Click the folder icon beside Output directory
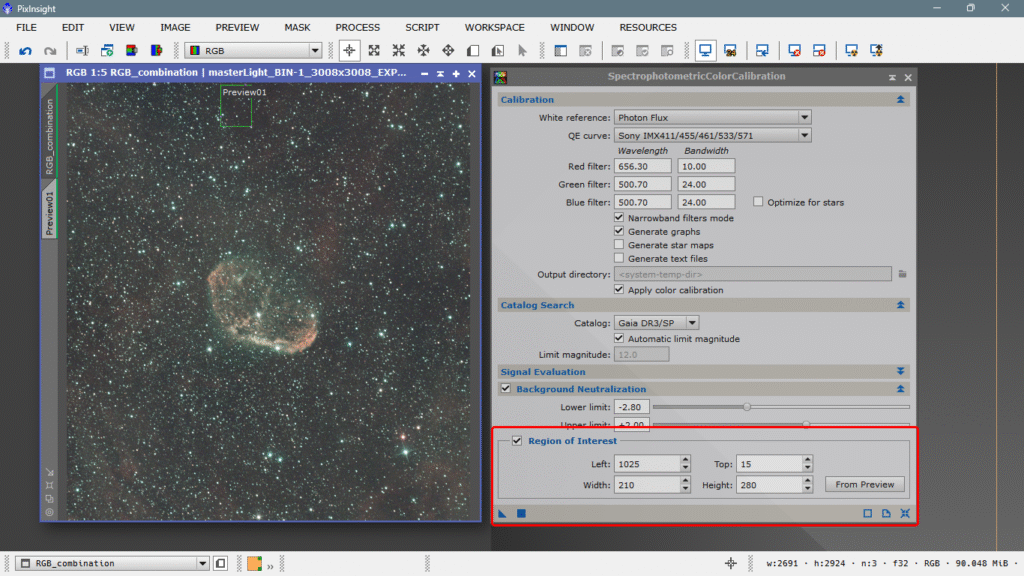Screen dimensions: 1024x576 [x=902, y=274]
